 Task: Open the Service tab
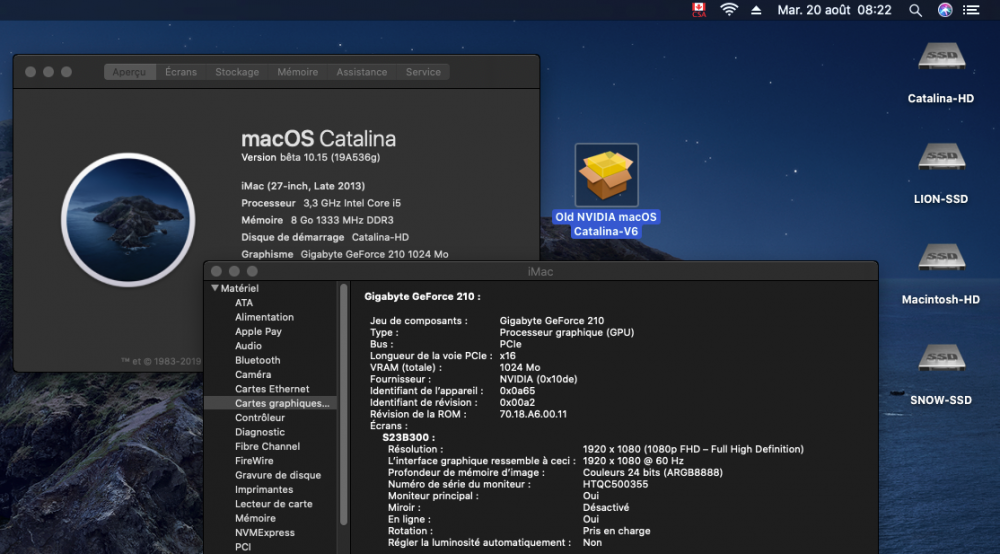point(423,72)
